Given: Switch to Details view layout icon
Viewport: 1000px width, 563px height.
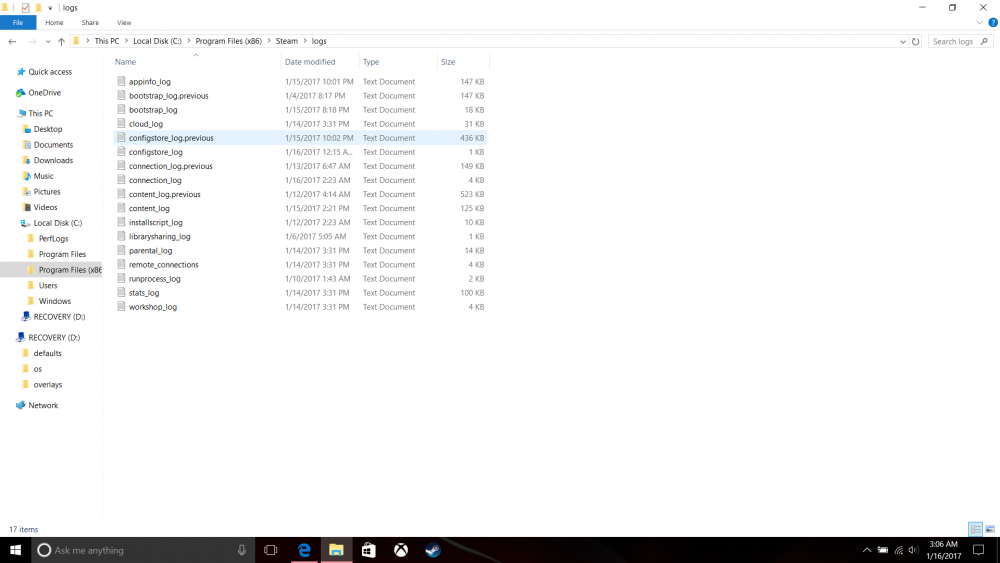Looking at the screenshot, I should [x=975, y=529].
